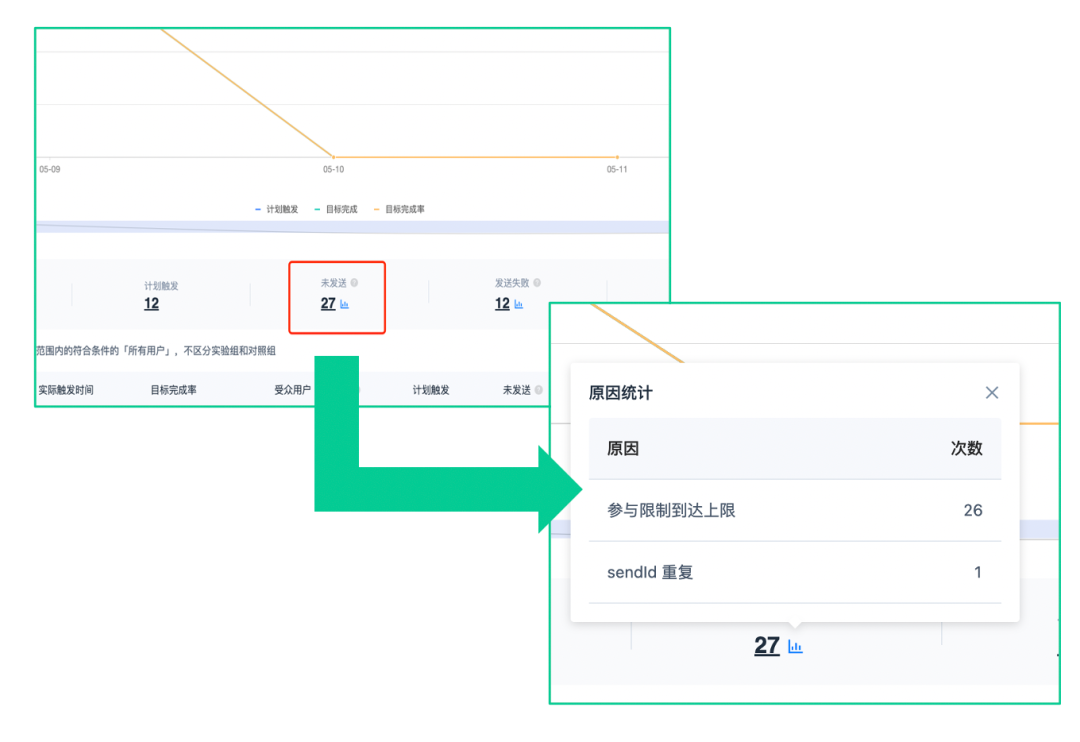This screenshot has width=1080, height=742.
Task: Click chart icon under the 原因统计 popup
Action: tap(796, 646)
